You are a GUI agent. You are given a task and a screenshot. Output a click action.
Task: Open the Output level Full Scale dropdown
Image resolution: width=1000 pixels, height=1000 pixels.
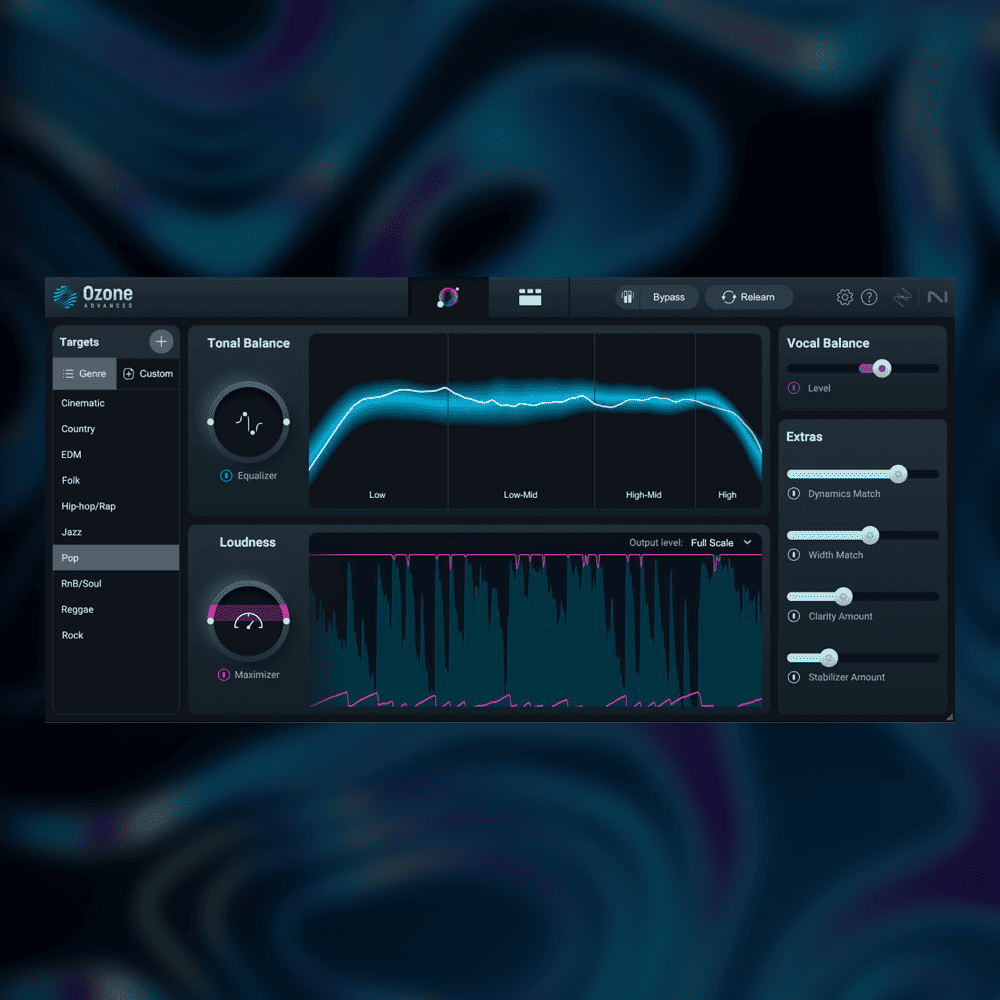pyautogui.click(x=721, y=543)
